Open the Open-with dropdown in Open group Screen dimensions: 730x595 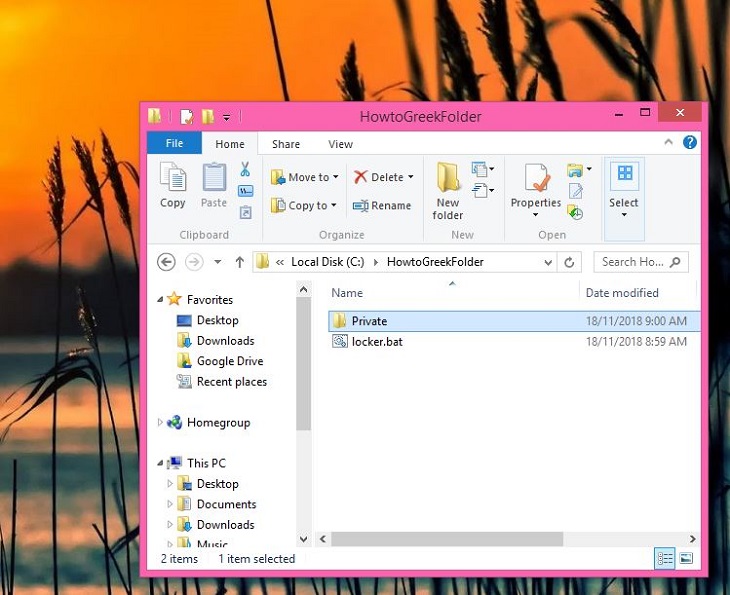coord(589,169)
